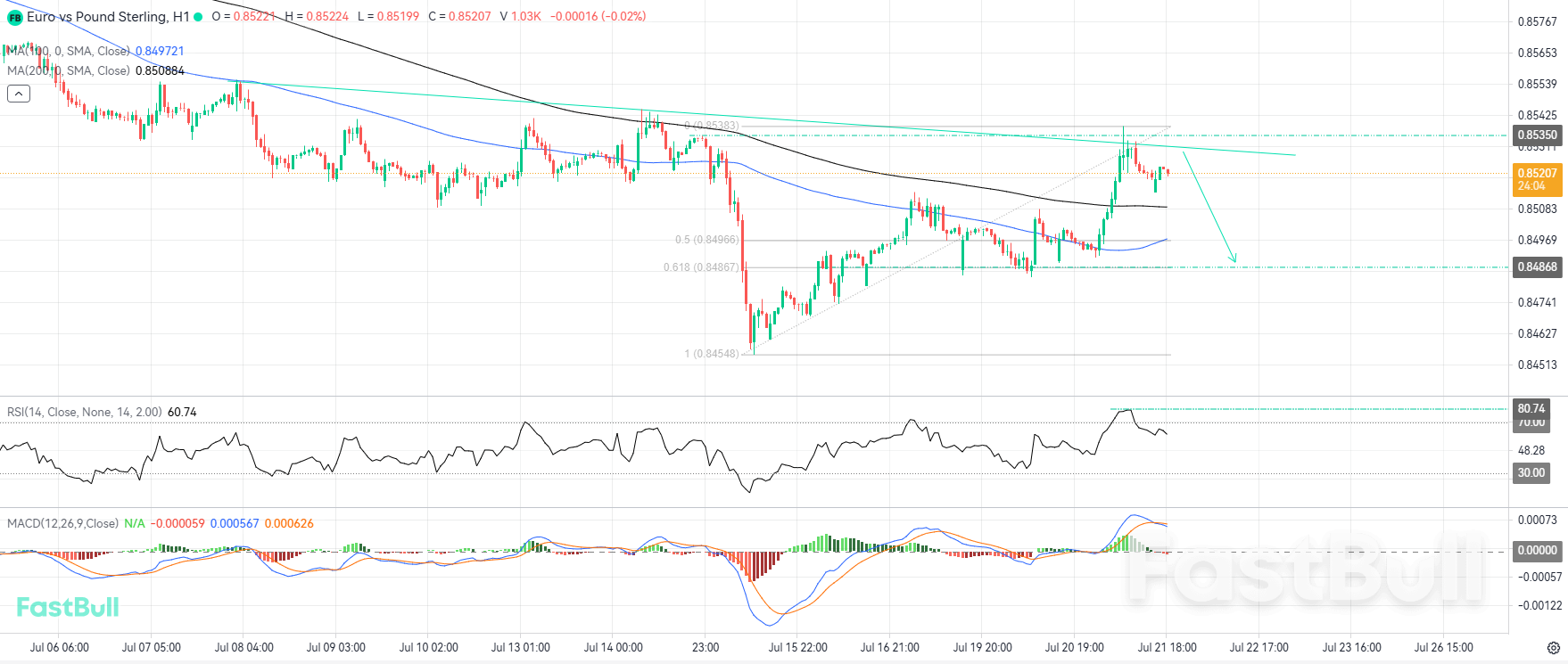Open the MA(200, 0, SMA, Close) indicator legend
The image size is (1568, 664).
(x=95, y=71)
